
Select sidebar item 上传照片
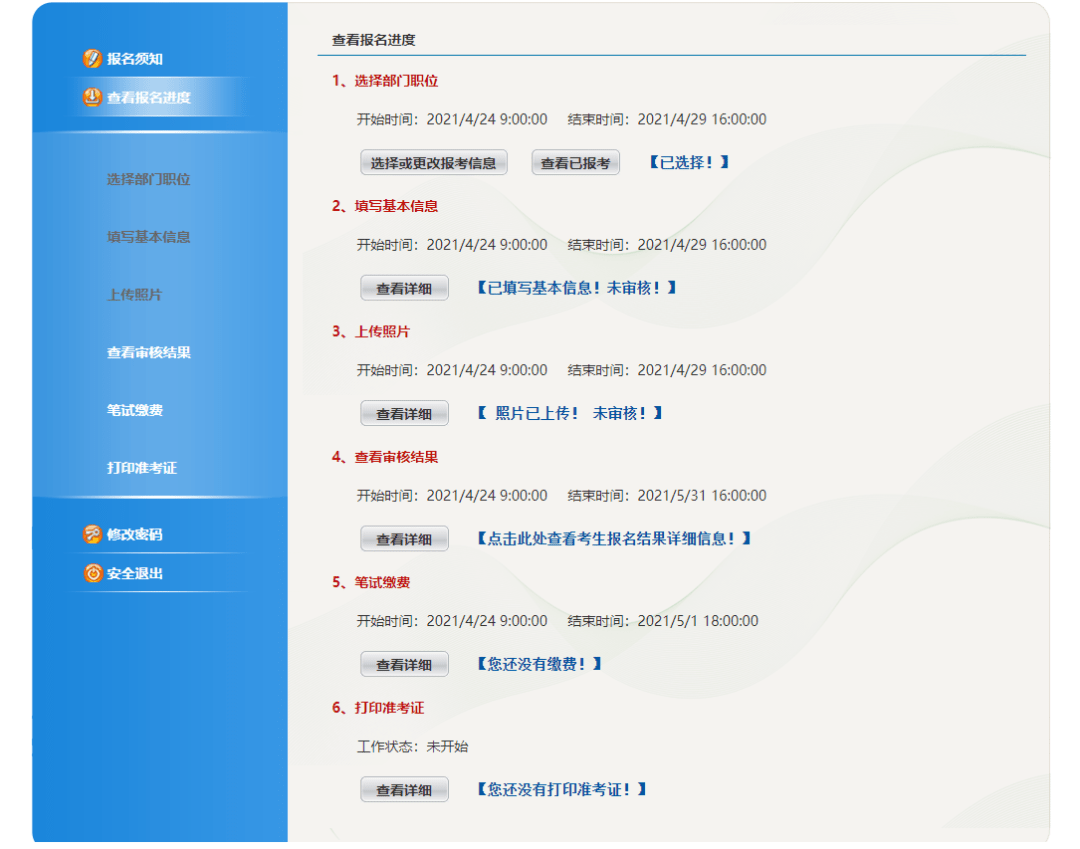[x=134, y=295]
